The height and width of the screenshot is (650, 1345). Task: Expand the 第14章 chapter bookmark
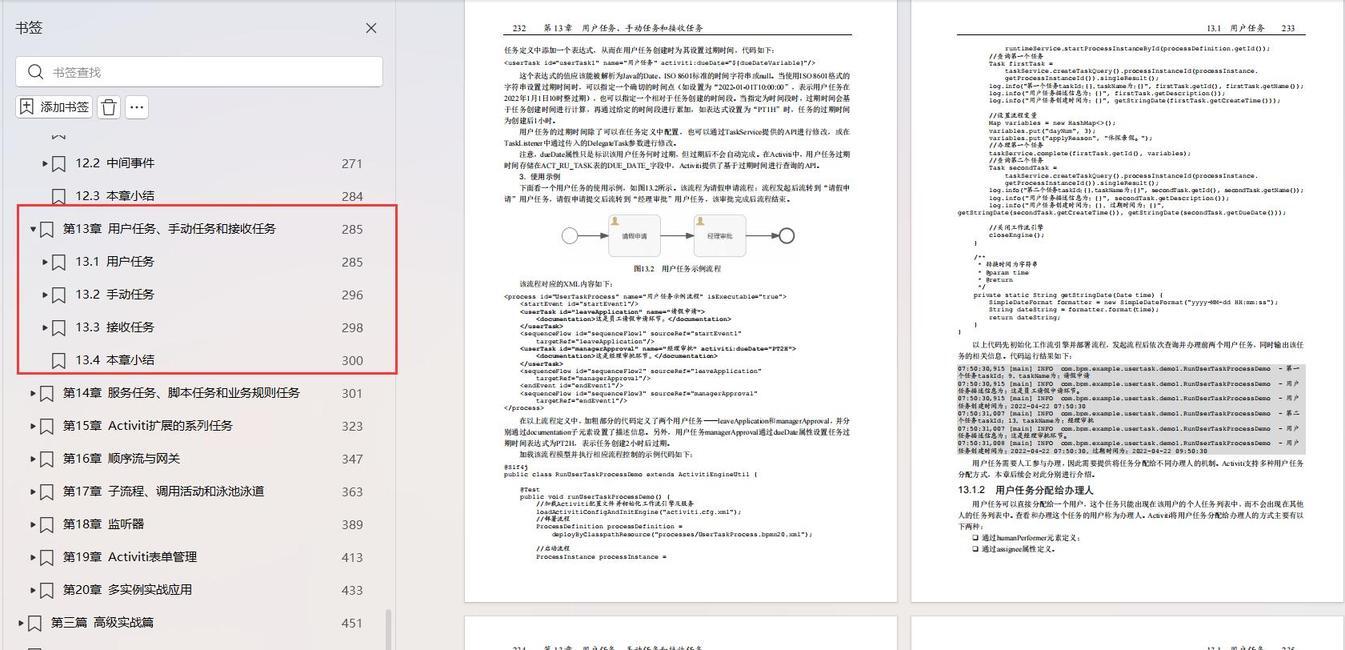33,393
